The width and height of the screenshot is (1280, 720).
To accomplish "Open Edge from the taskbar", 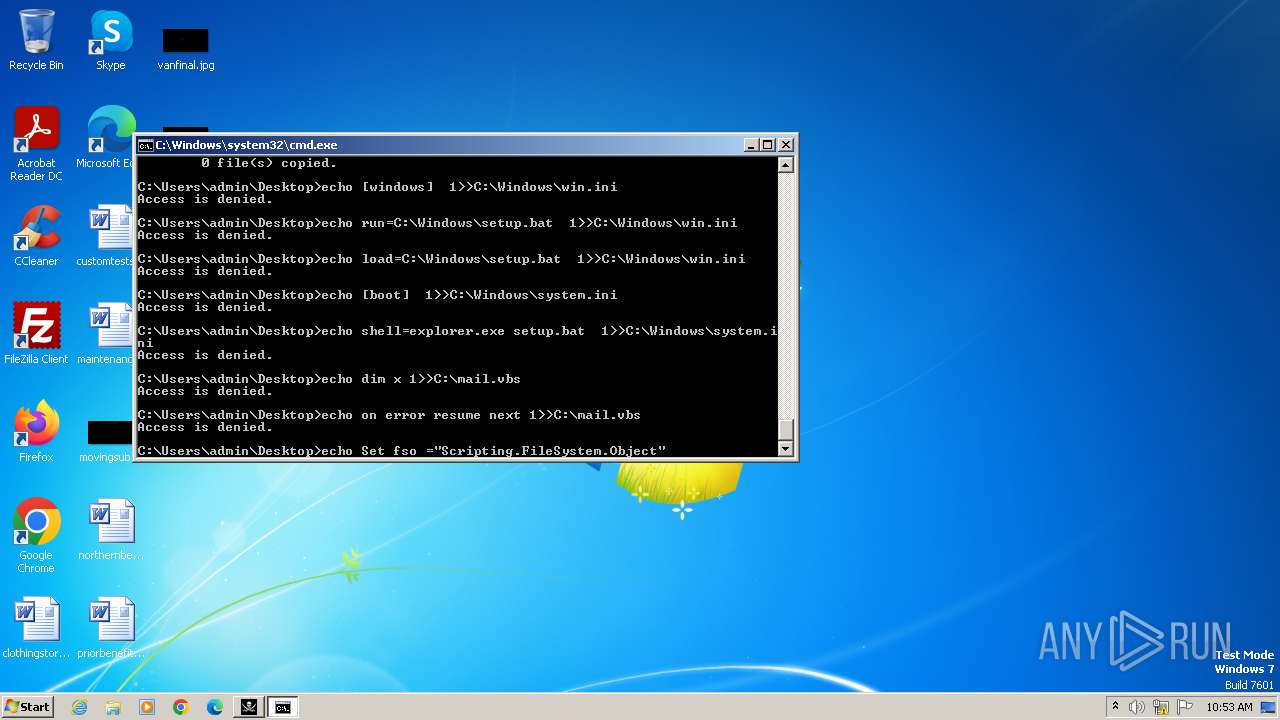I will (x=215, y=707).
